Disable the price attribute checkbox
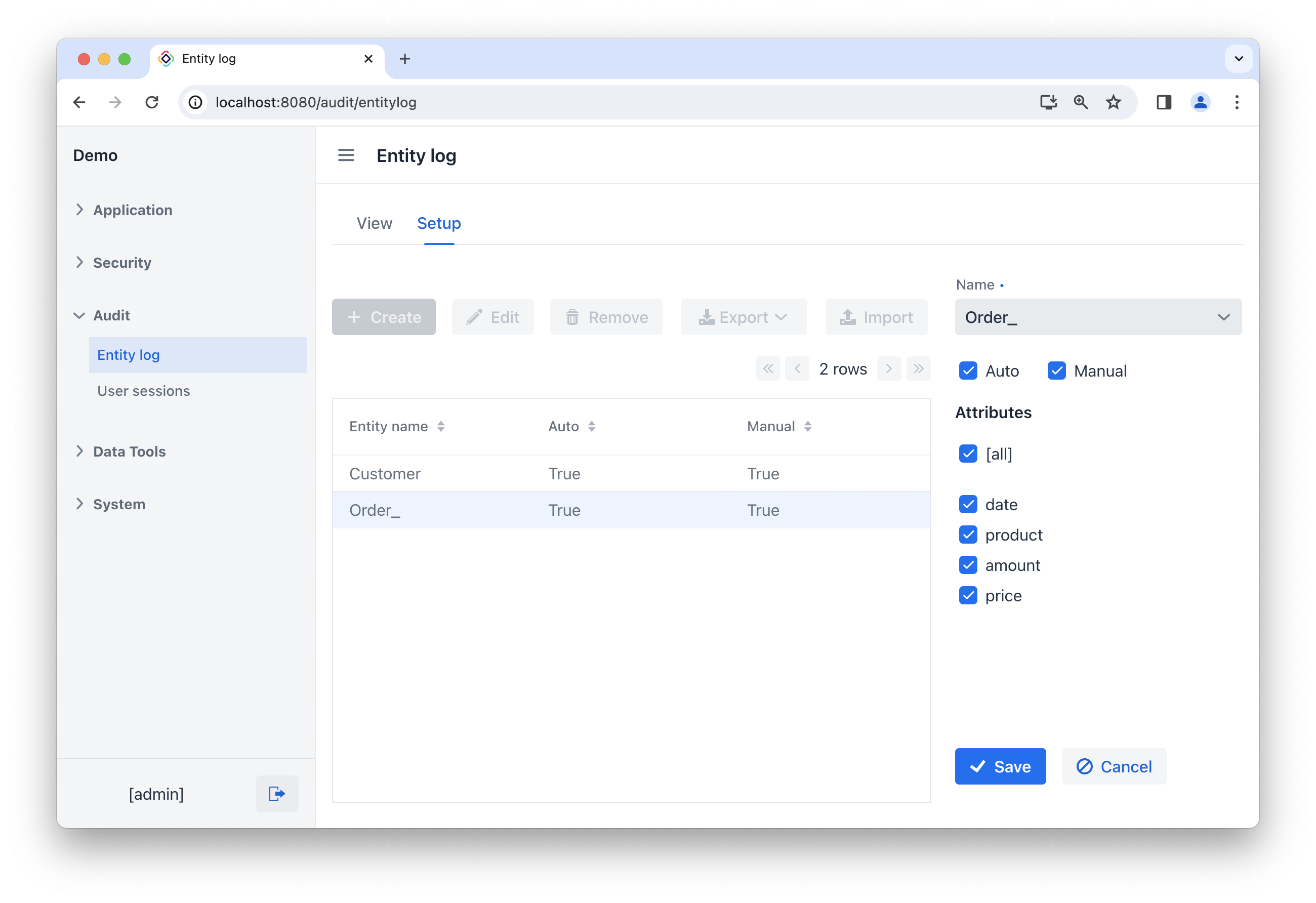1316x903 pixels. pyautogui.click(x=968, y=596)
